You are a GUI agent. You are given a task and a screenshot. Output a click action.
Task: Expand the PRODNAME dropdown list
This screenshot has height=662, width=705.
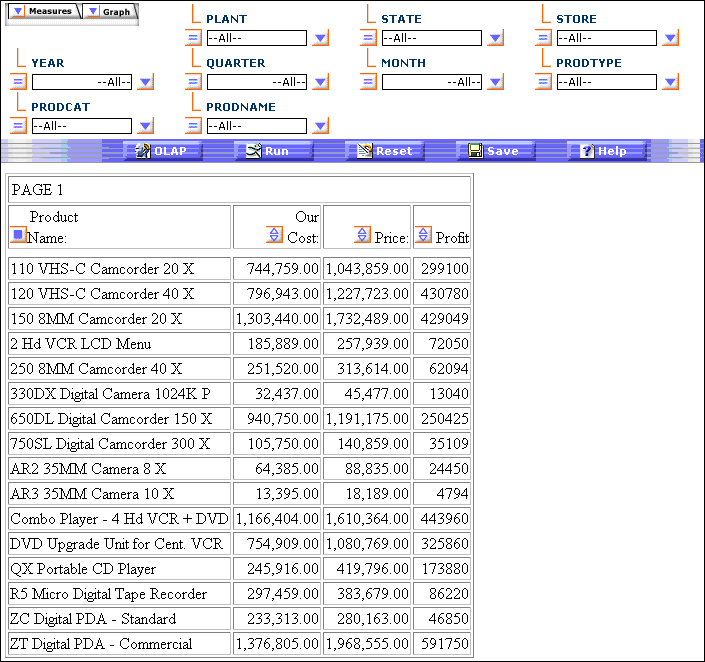[x=320, y=126]
